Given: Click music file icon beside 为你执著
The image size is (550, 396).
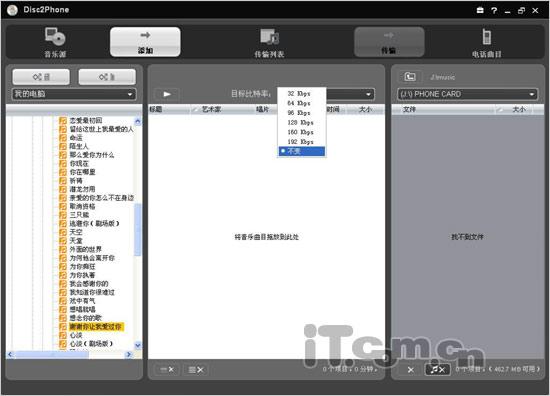Looking at the screenshot, I should pos(63,275).
